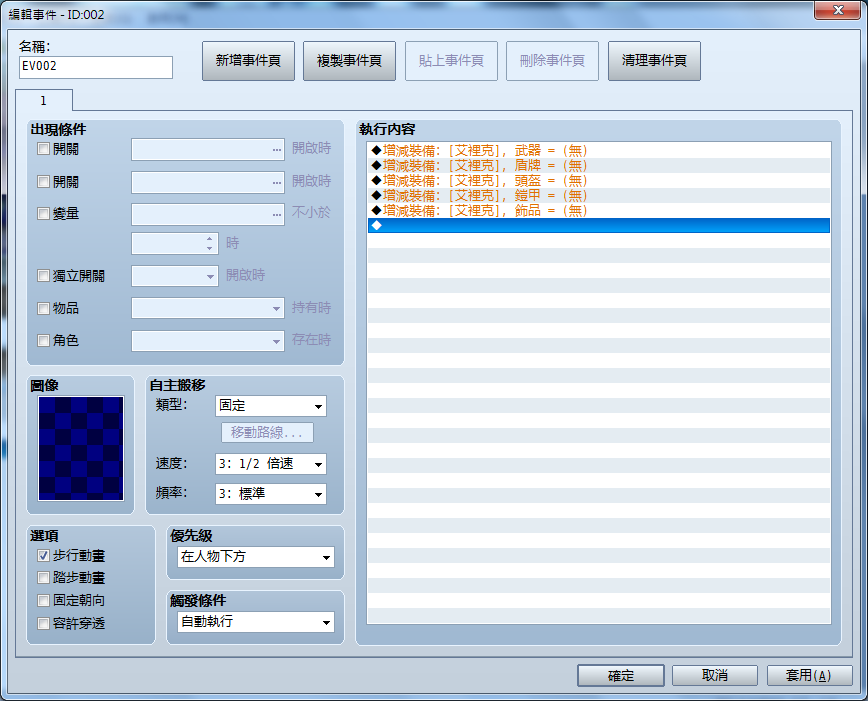Select the 武器 equipment change command

598,150
